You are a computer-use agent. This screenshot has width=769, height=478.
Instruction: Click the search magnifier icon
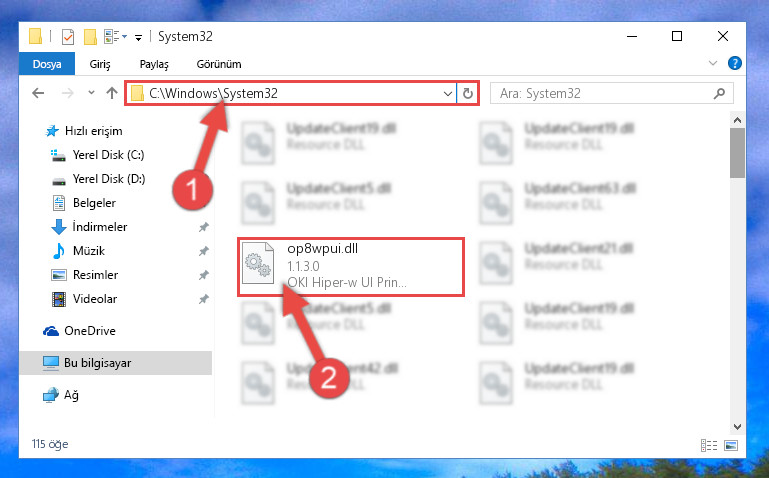click(x=719, y=93)
